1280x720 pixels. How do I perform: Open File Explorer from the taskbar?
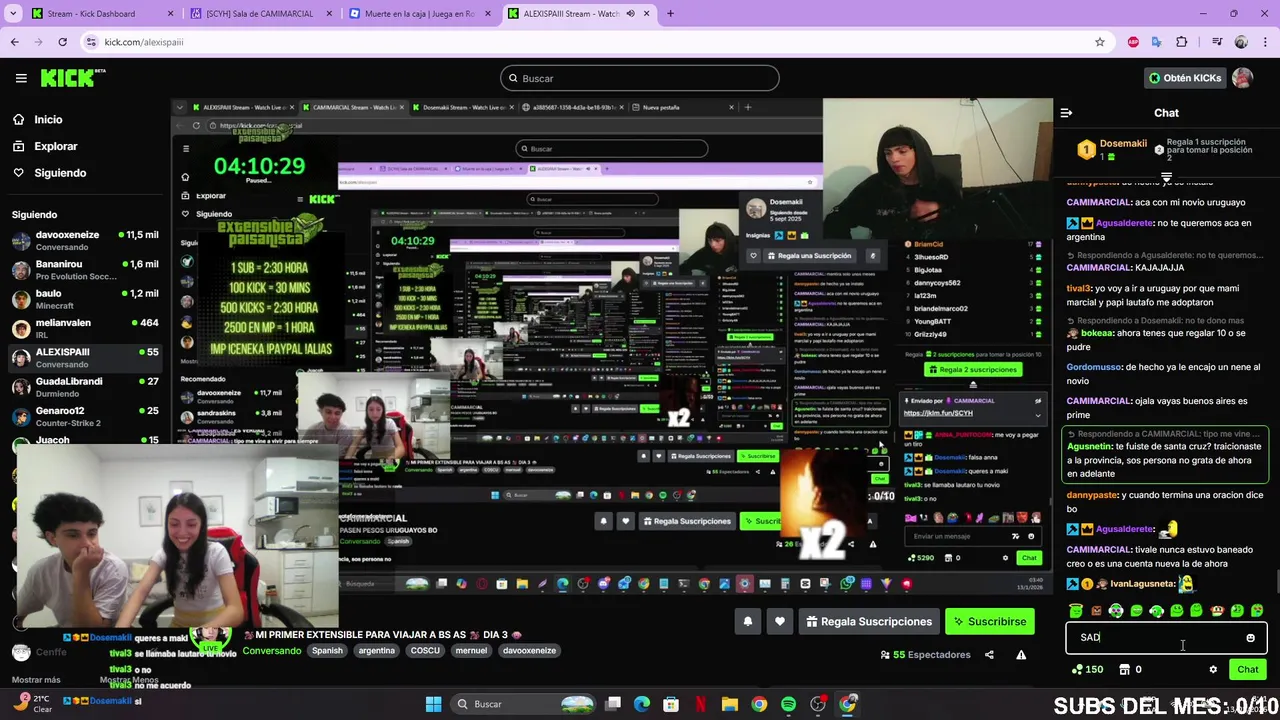[730, 704]
